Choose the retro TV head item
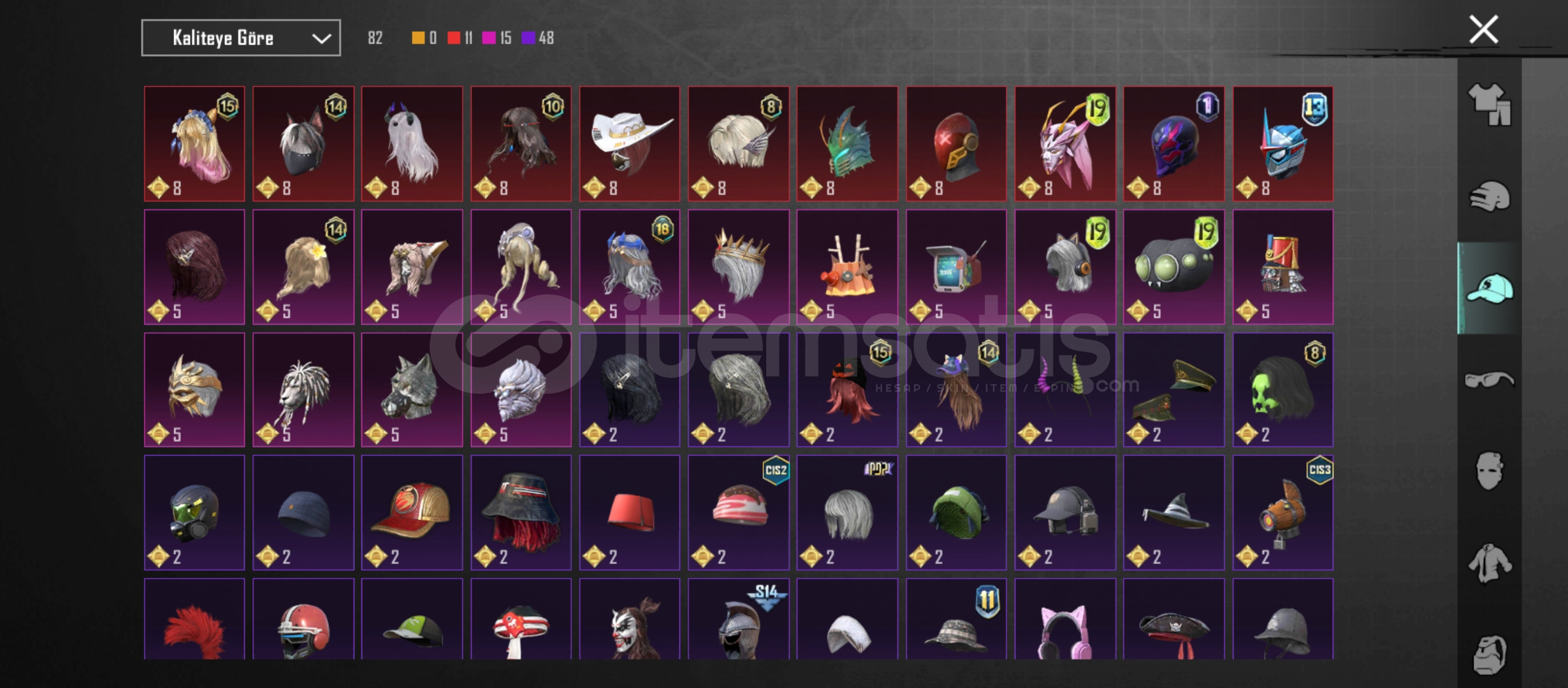Screen dimensions: 1568x688 click(x=956, y=267)
